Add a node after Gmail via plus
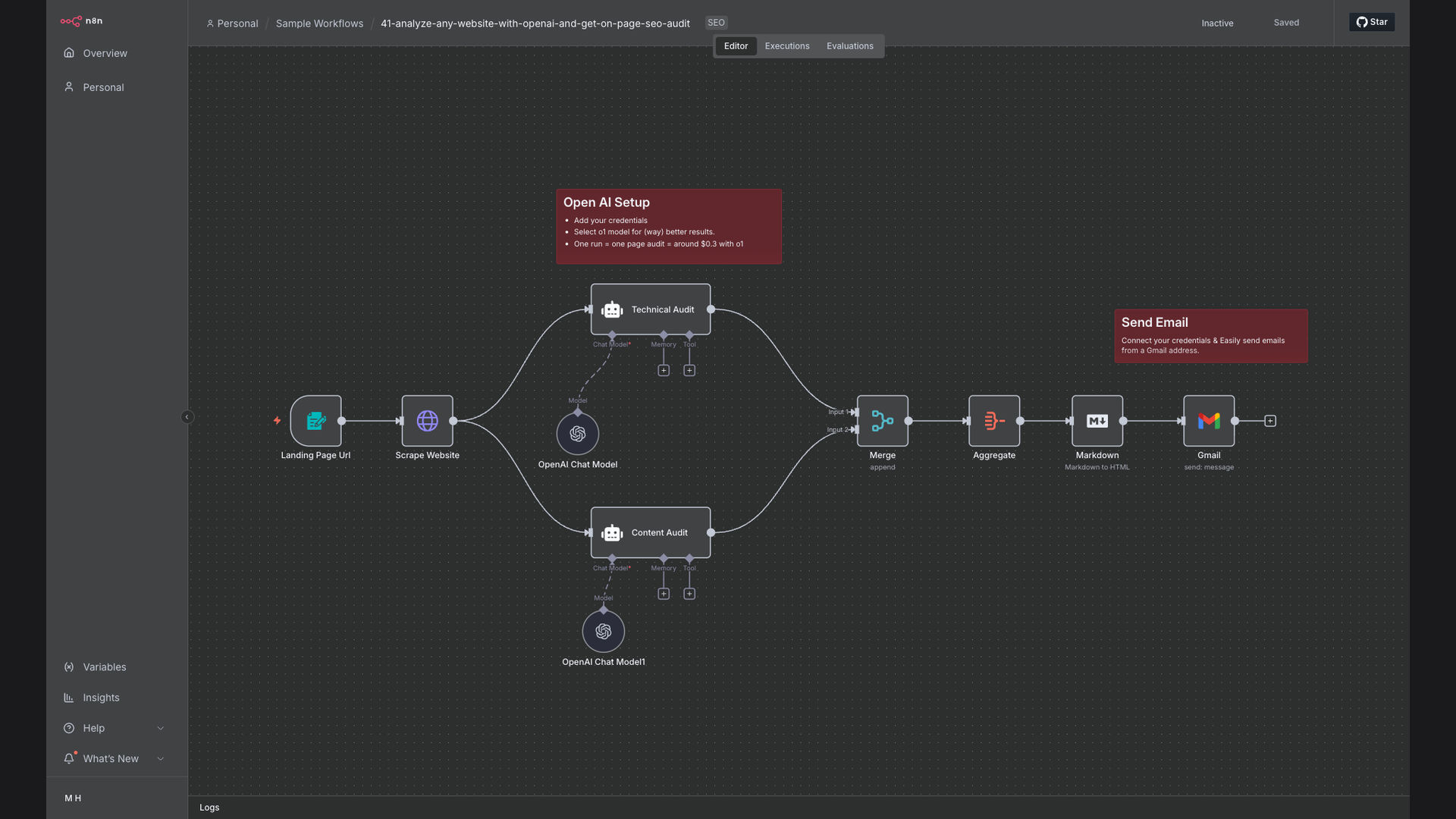Image resolution: width=1456 pixels, height=819 pixels. (x=1270, y=421)
